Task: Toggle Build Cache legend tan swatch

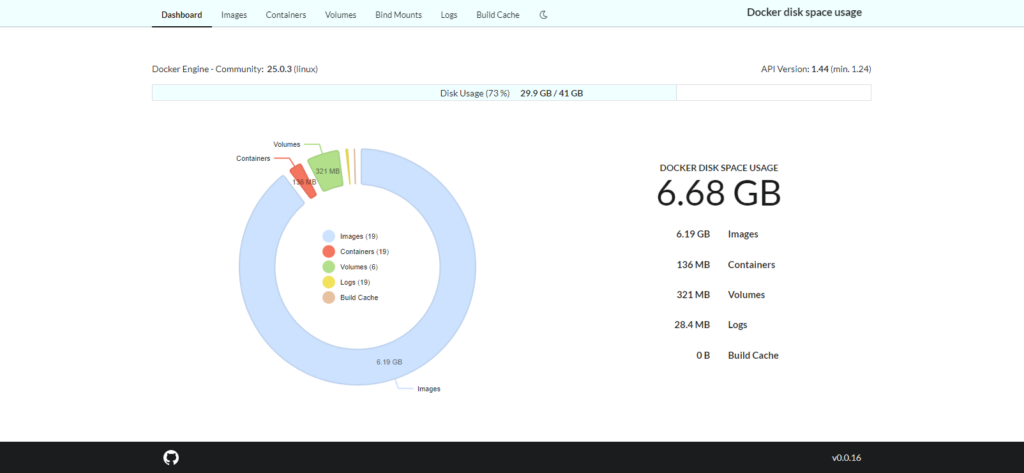Action: (x=328, y=297)
